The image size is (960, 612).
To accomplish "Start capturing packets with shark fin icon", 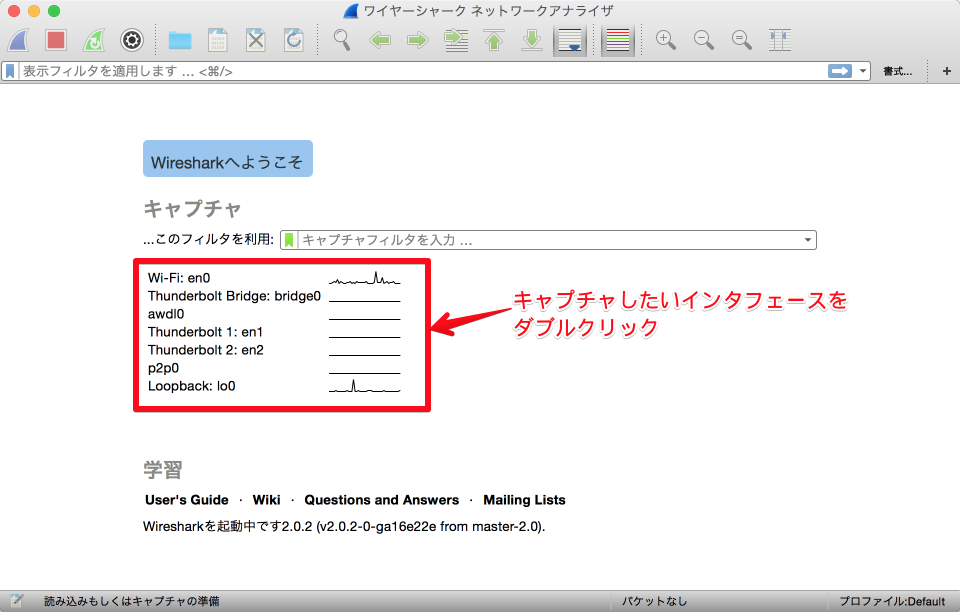I will (19, 40).
